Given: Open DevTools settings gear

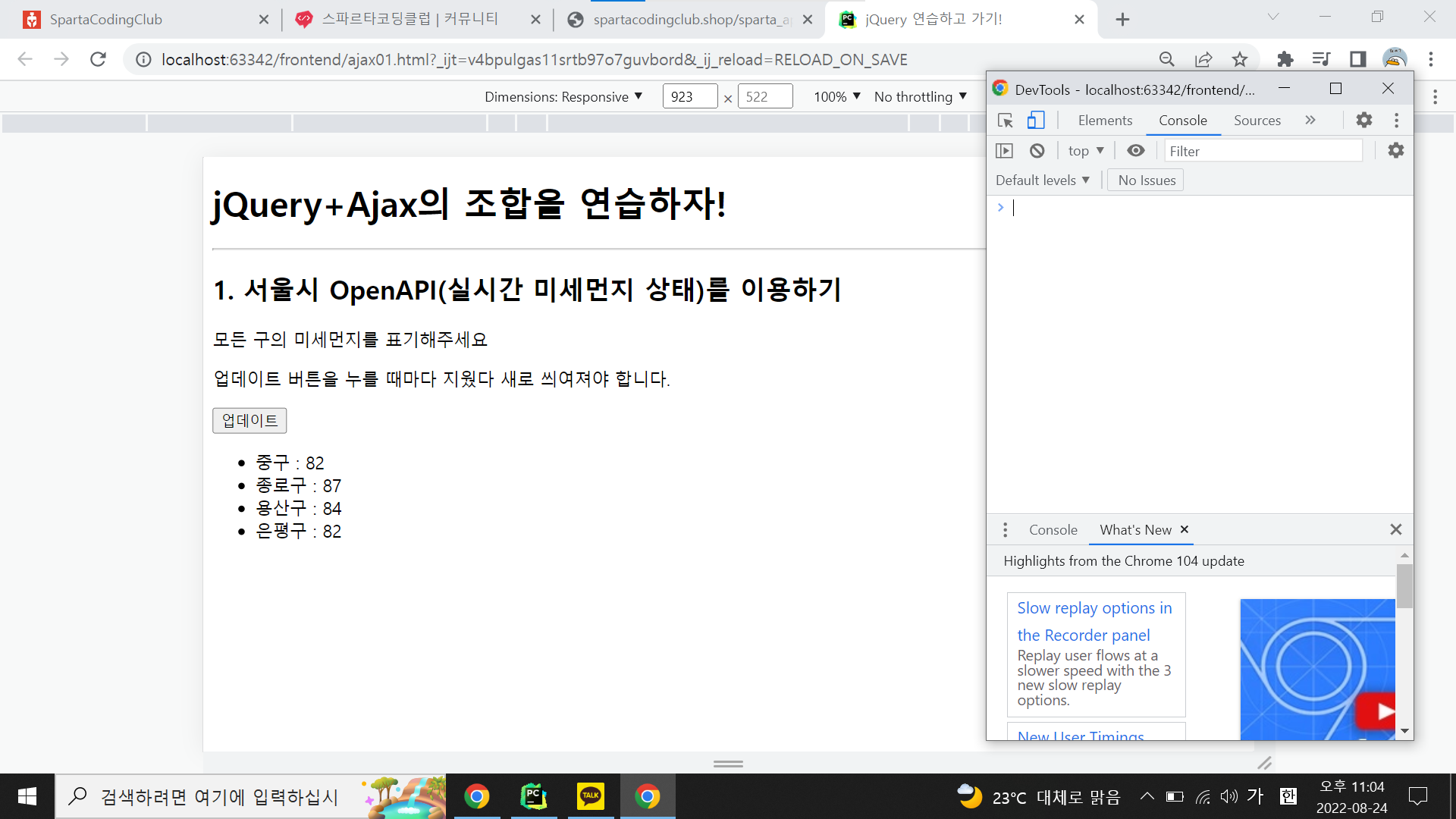Looking at the screenshot, I should [1364, 120].
